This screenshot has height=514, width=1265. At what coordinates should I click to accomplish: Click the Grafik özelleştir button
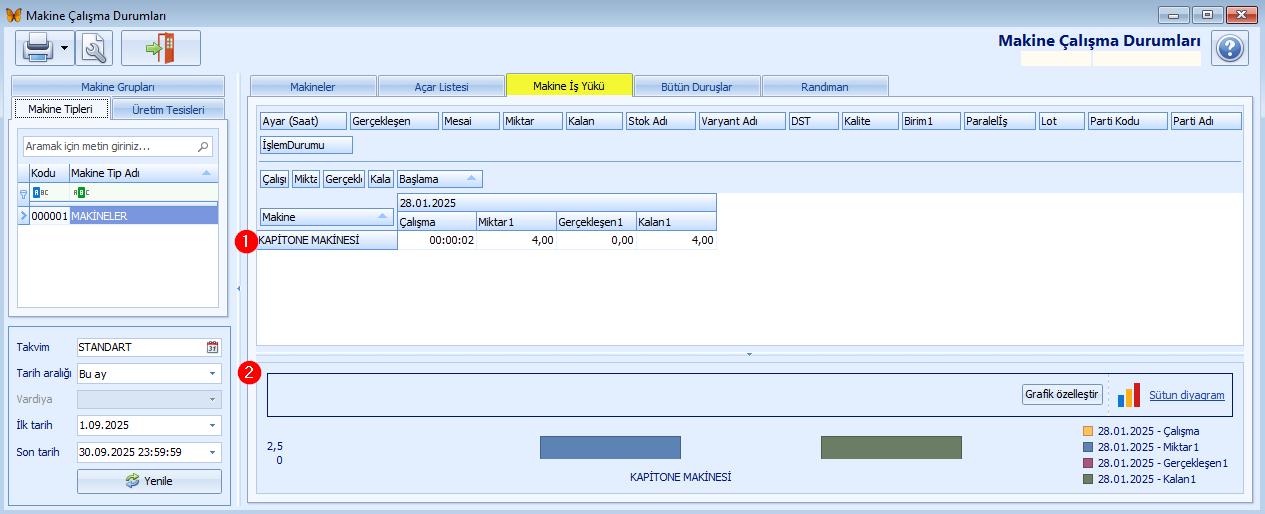(1061, 395)
